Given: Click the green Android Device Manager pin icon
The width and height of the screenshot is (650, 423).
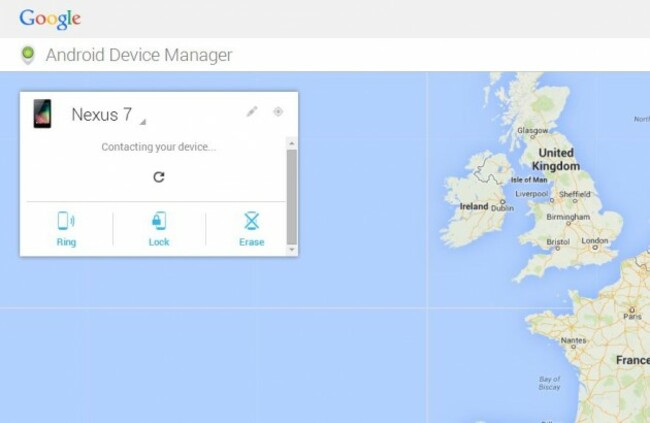Looking at the screenshot, I should (x=28, y=55).
